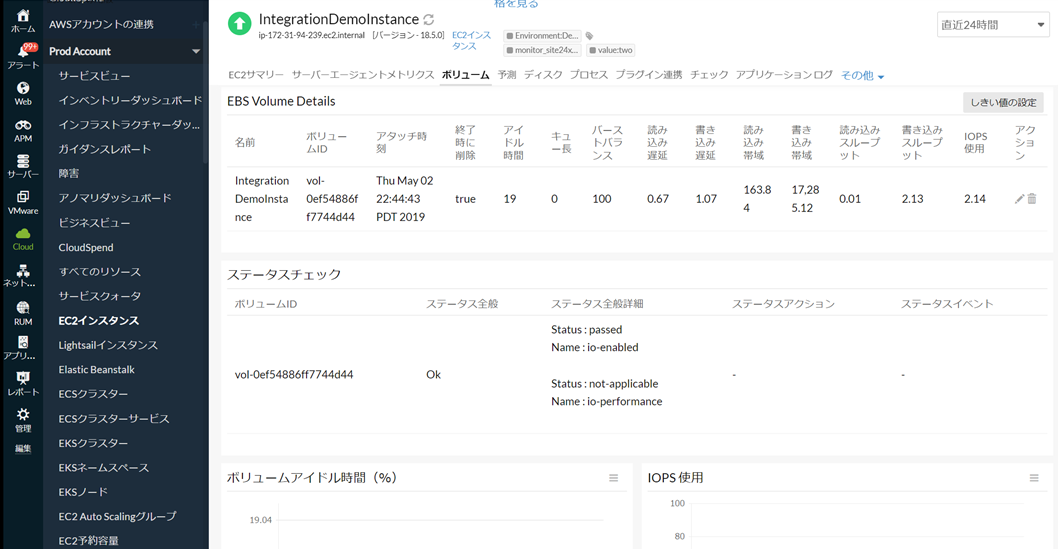Open CloudSpend in the sidebar menu
The height and width of the screenshot is (549, 1058).
86,247
